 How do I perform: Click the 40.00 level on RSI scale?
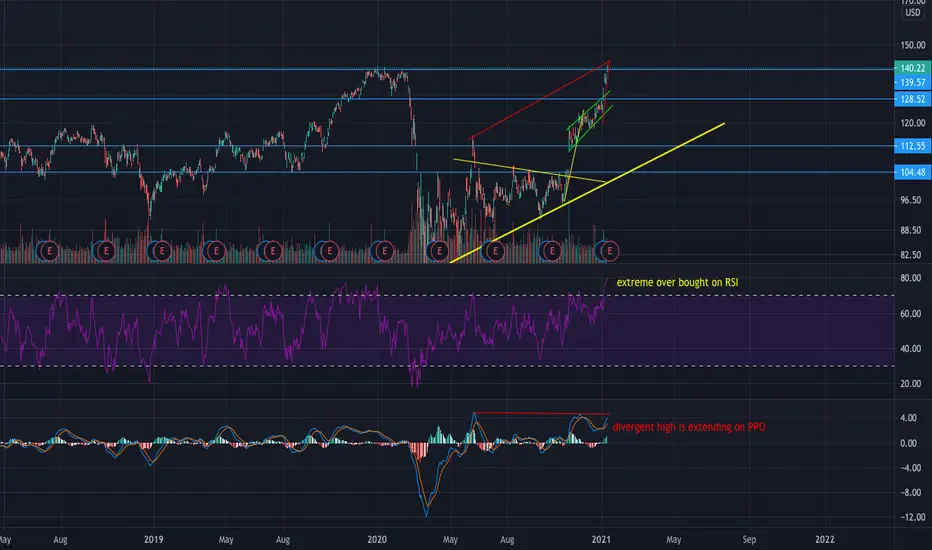(x=911, y=348)
